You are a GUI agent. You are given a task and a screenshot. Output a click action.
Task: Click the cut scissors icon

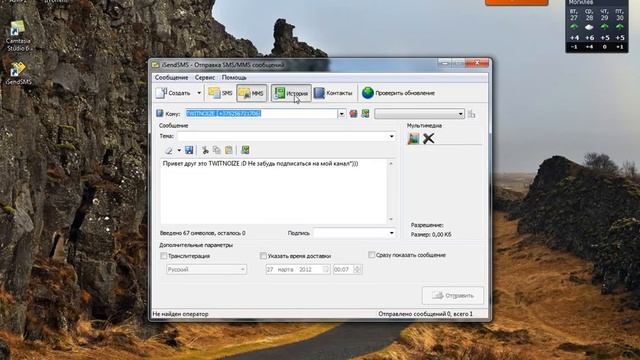[x=205, y=150]
